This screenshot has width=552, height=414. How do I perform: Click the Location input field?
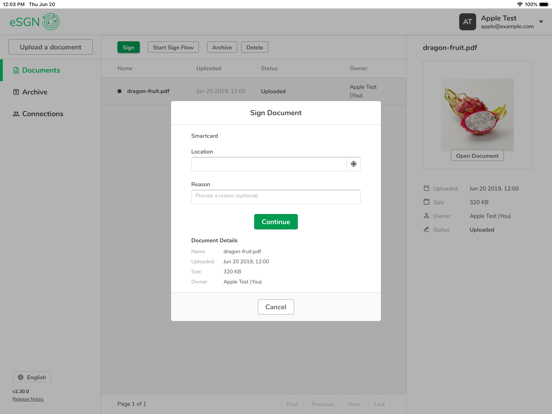pos(269,164)
